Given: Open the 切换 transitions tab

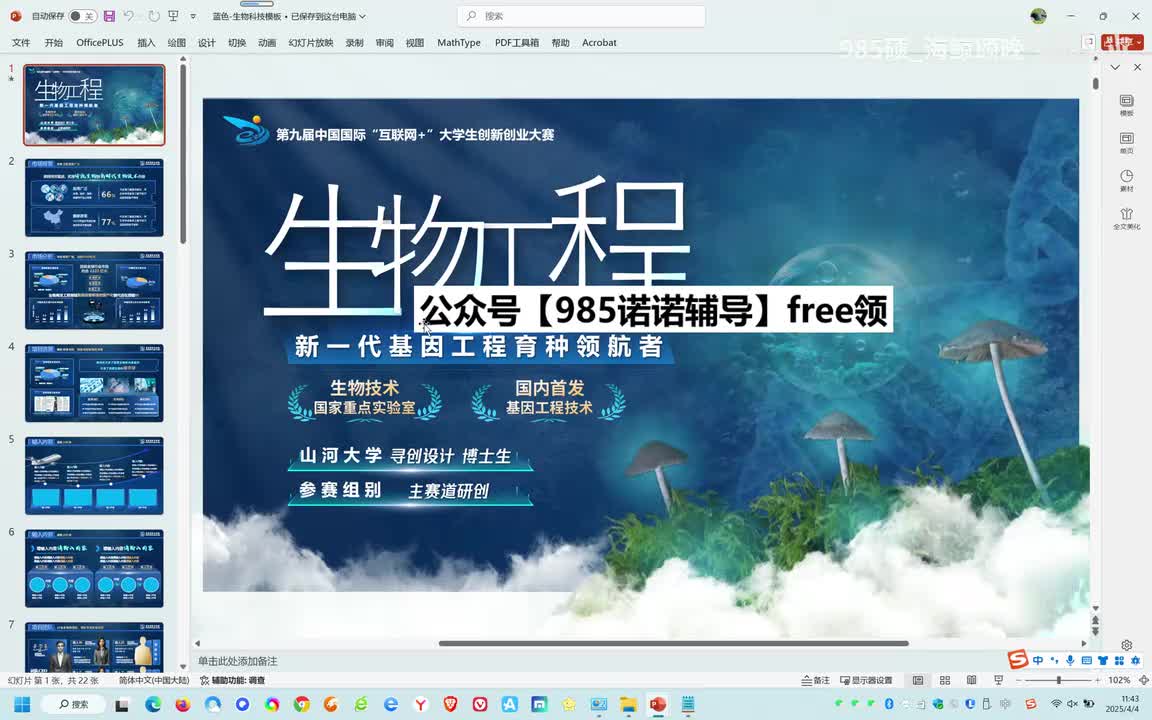Looking at the screenshot, I should tap(237, 43).
